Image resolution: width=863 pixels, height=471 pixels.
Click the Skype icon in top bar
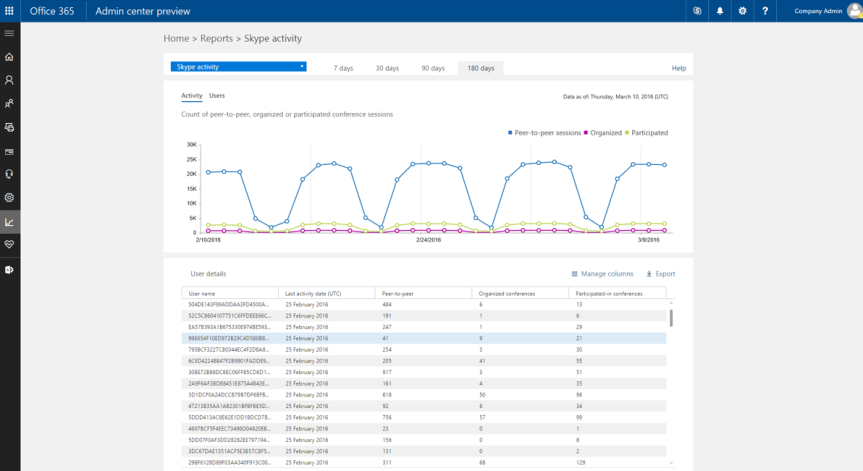pyautogui.click(x=697, y=11)
